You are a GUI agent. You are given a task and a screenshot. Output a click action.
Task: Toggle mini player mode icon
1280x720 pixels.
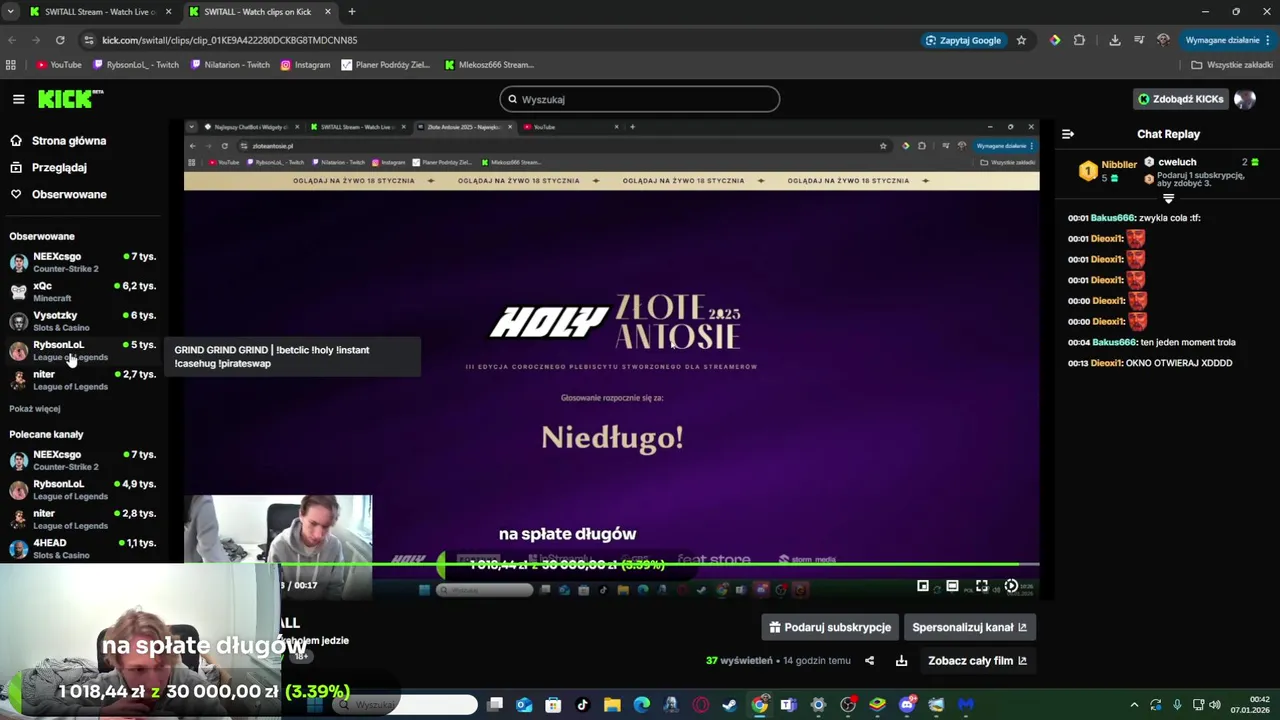pyautogui.click(x=923, y=586)
